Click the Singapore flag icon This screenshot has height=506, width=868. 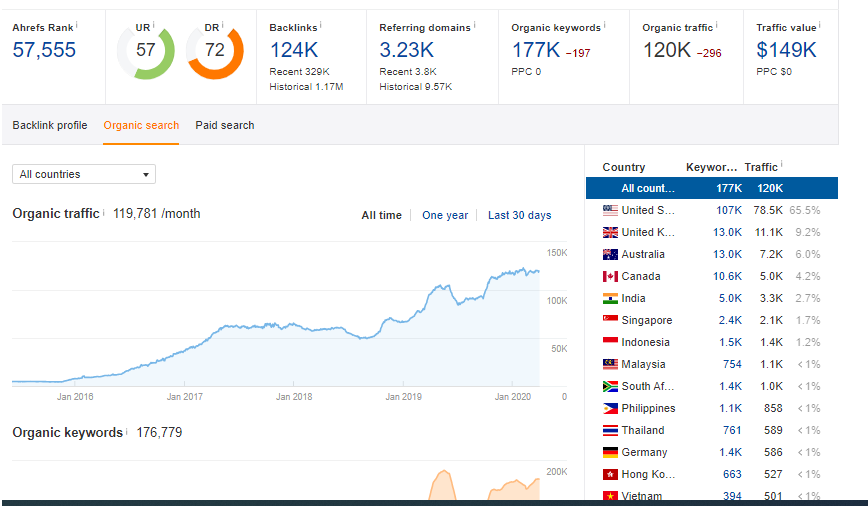coord(610,320)
